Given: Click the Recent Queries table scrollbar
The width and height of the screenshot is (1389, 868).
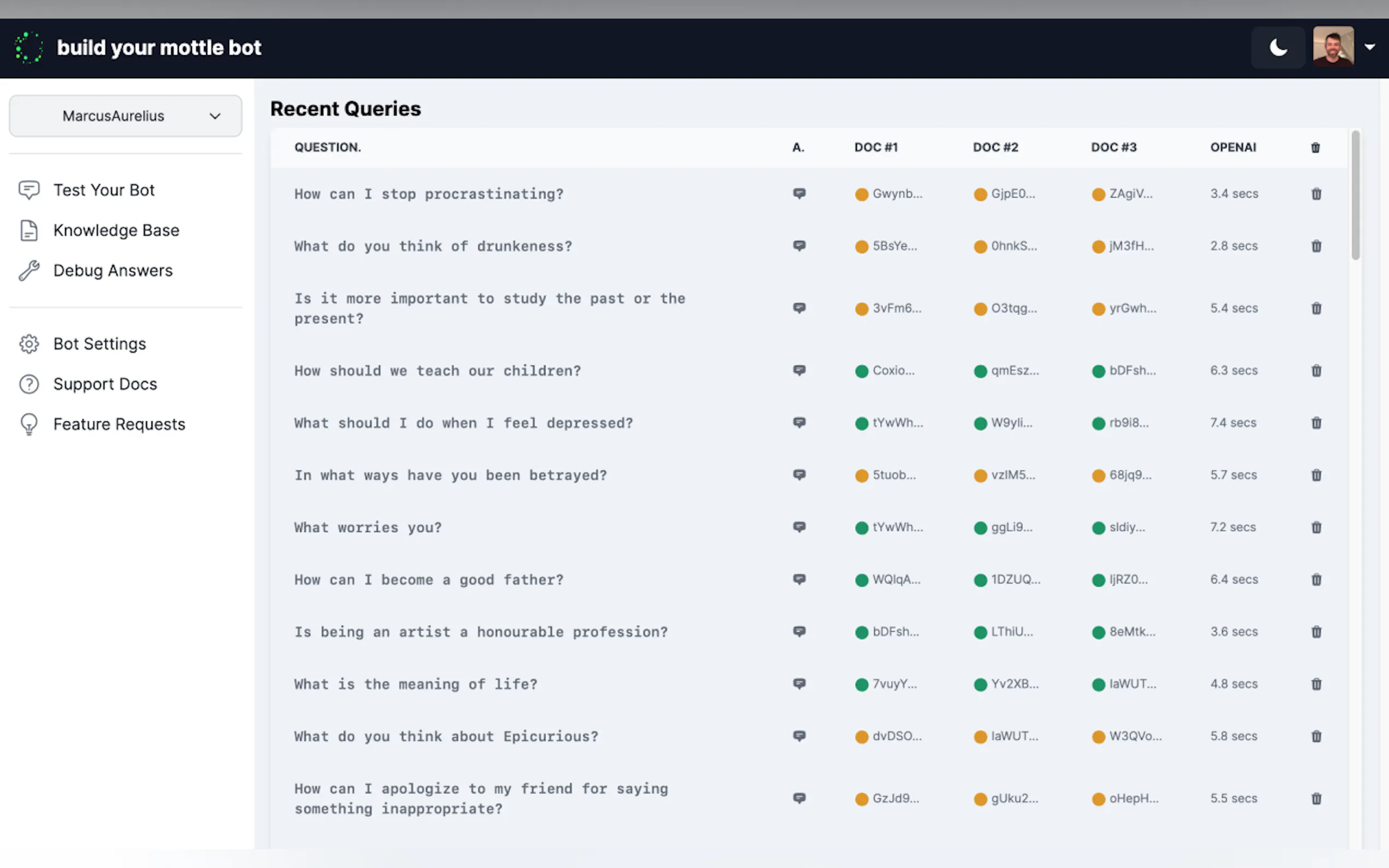Looking at the screenshot, I should click(1355, 195).
